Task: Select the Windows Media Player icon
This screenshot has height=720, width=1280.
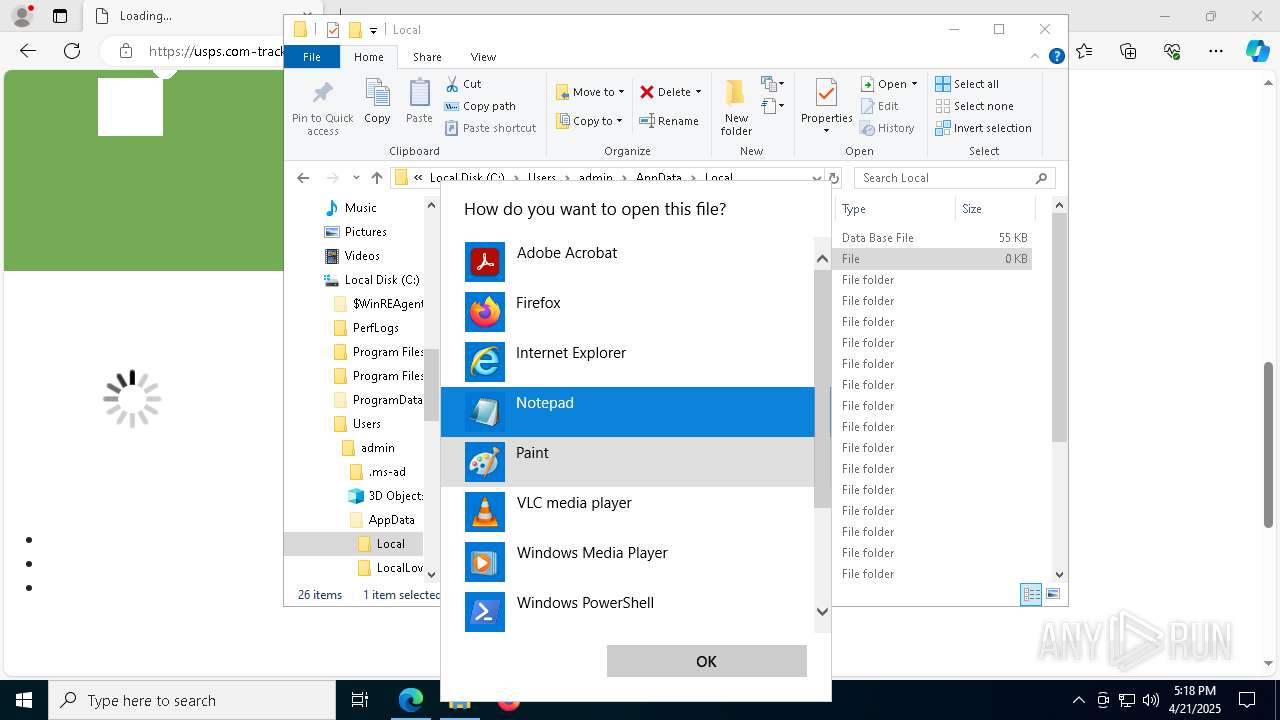Action: click(x=485, y=562)
